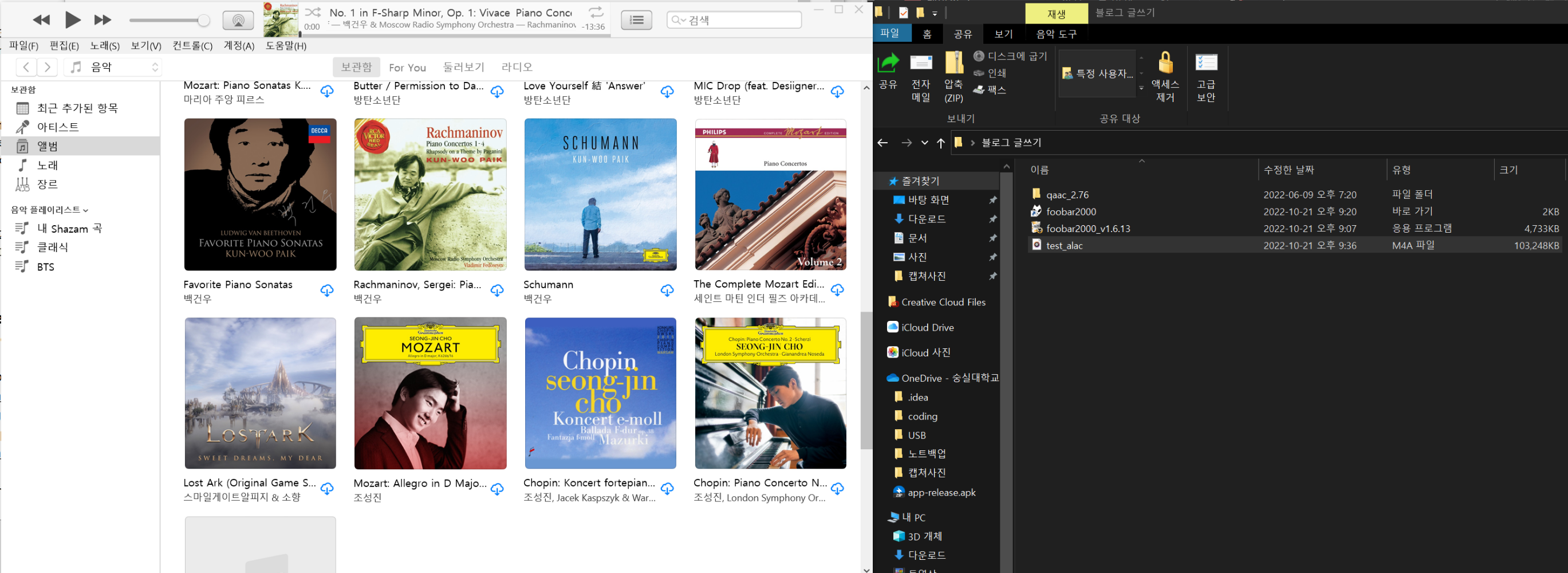Sort files by 수정한 날짜 column

[x=1322, y=170]
